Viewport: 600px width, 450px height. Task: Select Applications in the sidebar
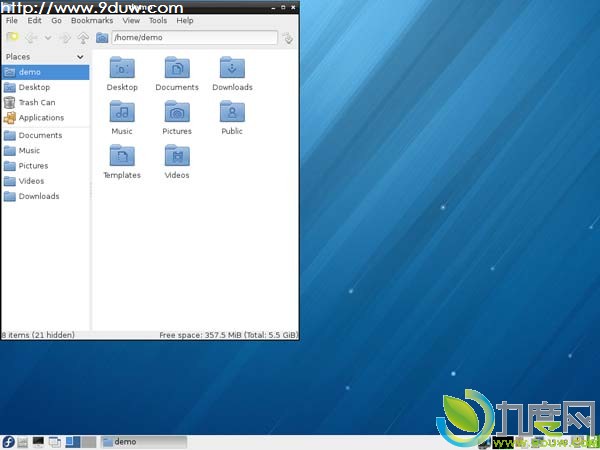pos(40,117)
